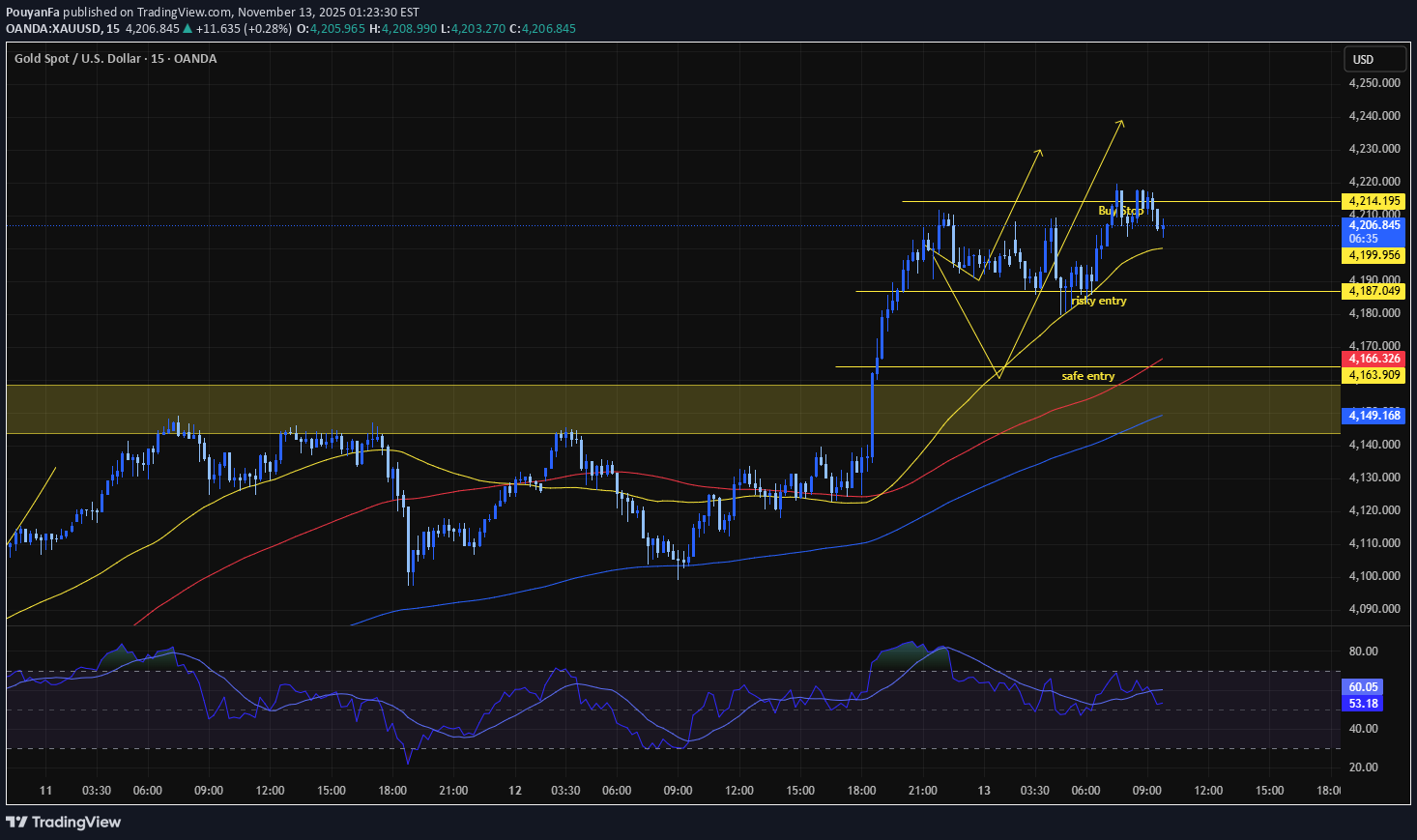Click the TradingView logo icon
This screenshot has height=840, width=1417.
pos(16,822)
